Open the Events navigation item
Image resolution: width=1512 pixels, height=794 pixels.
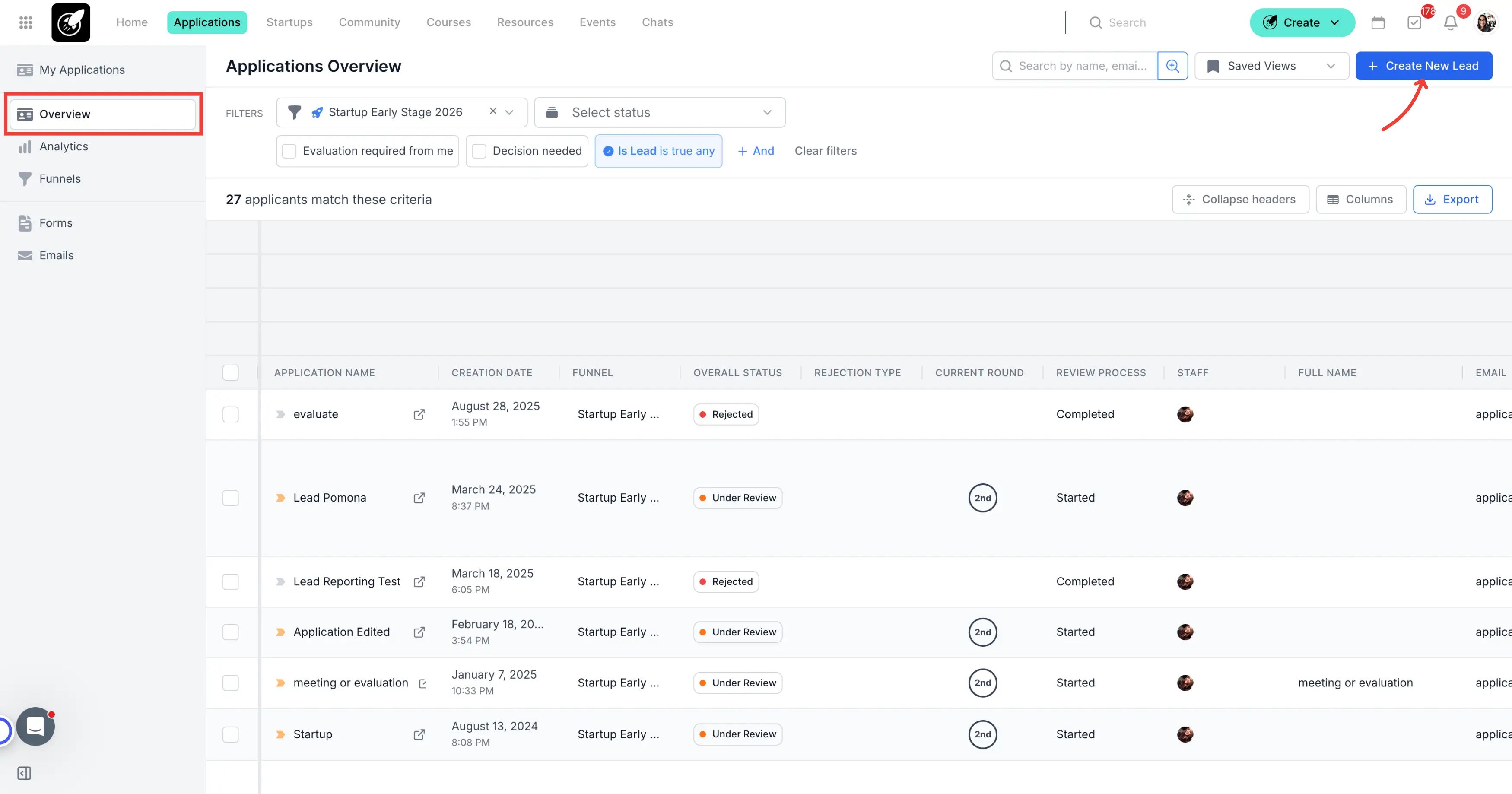coord(597,22)
